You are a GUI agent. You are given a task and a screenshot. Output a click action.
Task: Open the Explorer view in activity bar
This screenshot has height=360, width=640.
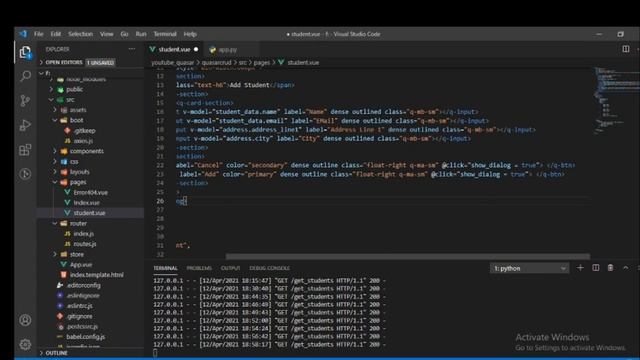pos(25,52)
